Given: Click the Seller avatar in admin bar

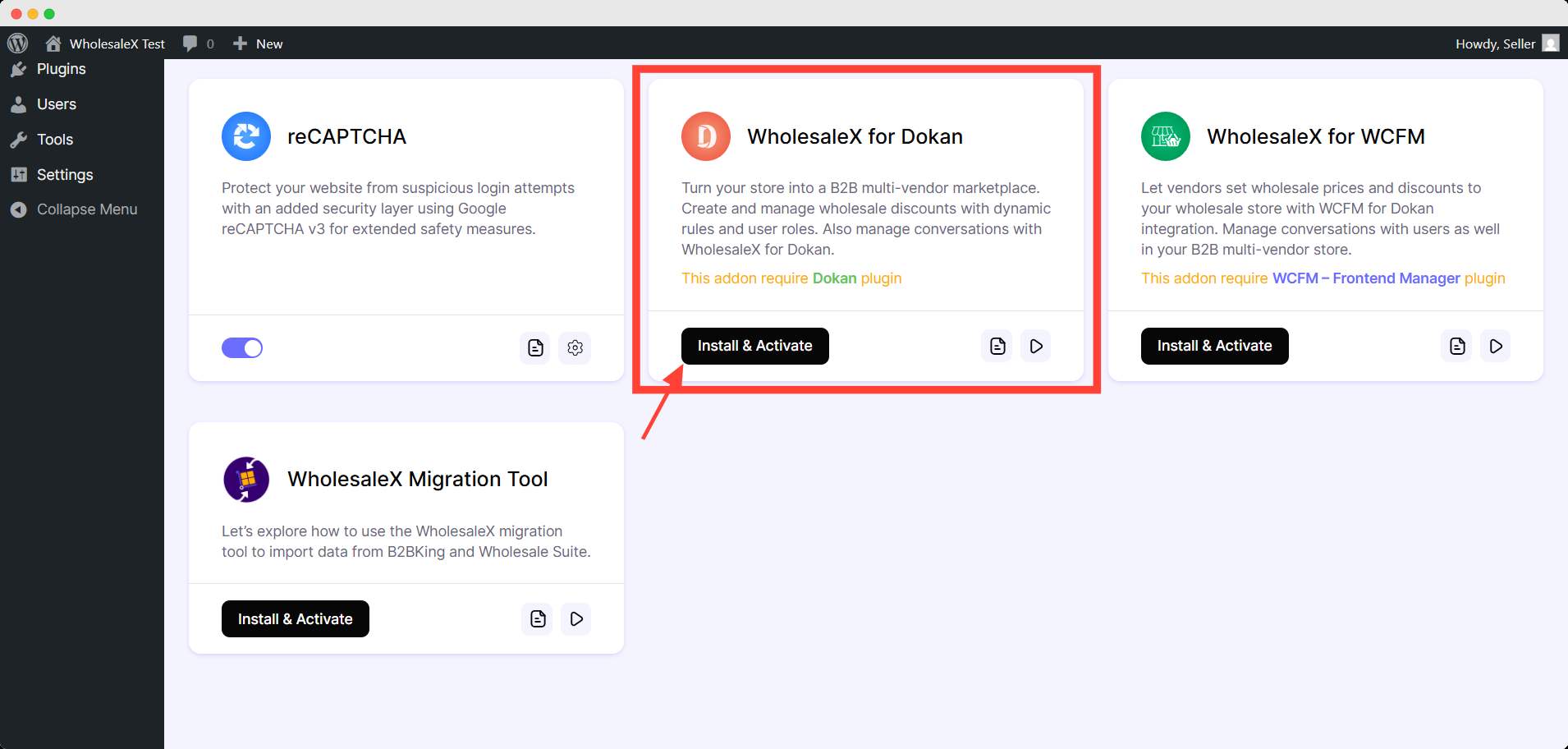Looking at the screenshot, I should 1551,44.
